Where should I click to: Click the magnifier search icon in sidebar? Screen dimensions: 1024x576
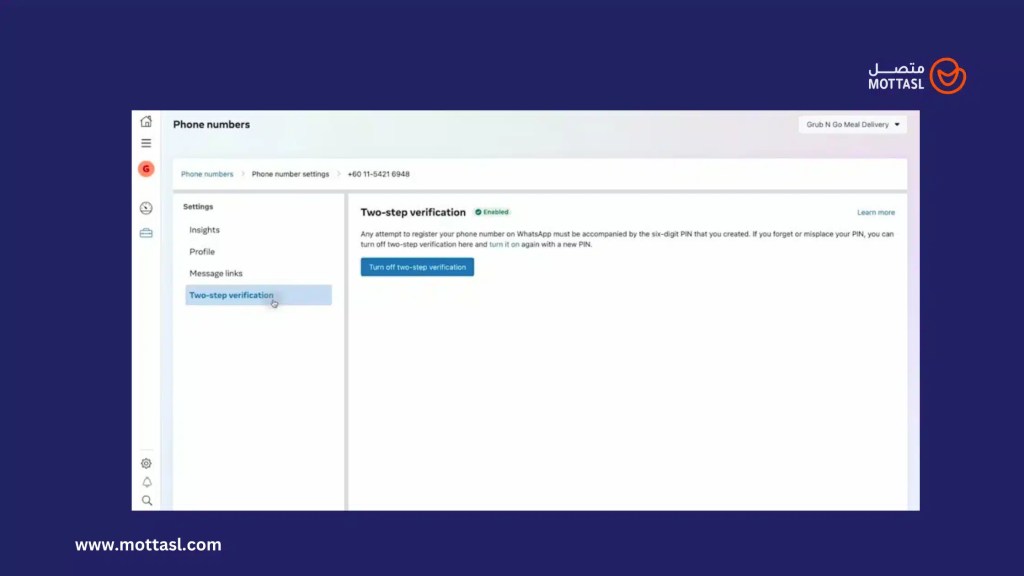coord(146,500)
